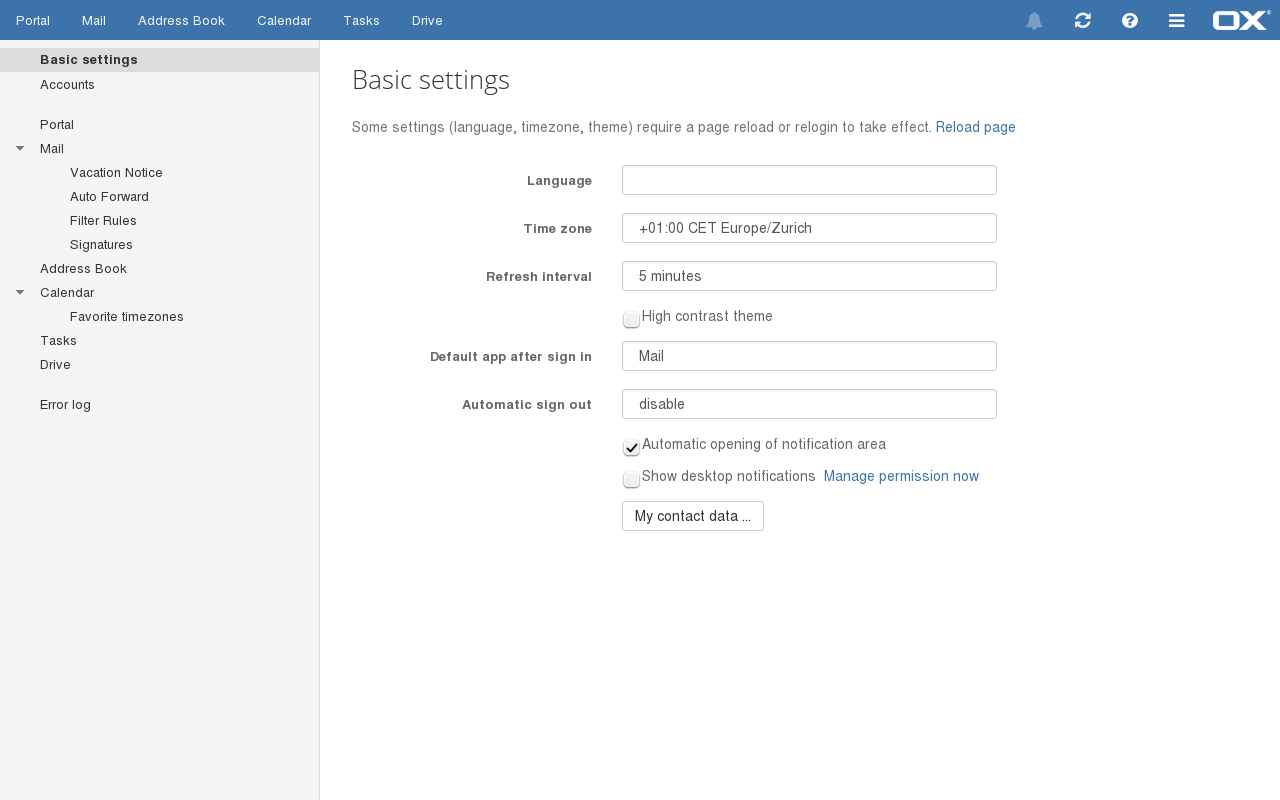The image size is (1280, 800).
Task: Click the Reload page link
Action: click(975, 128)
